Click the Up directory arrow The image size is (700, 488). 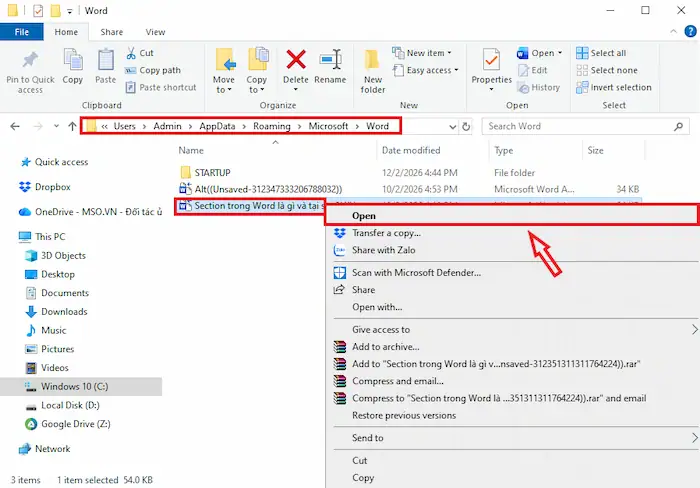(71, 127)
